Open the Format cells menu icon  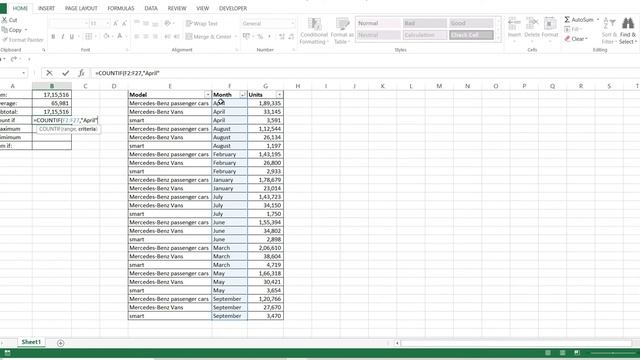(550, 24)
